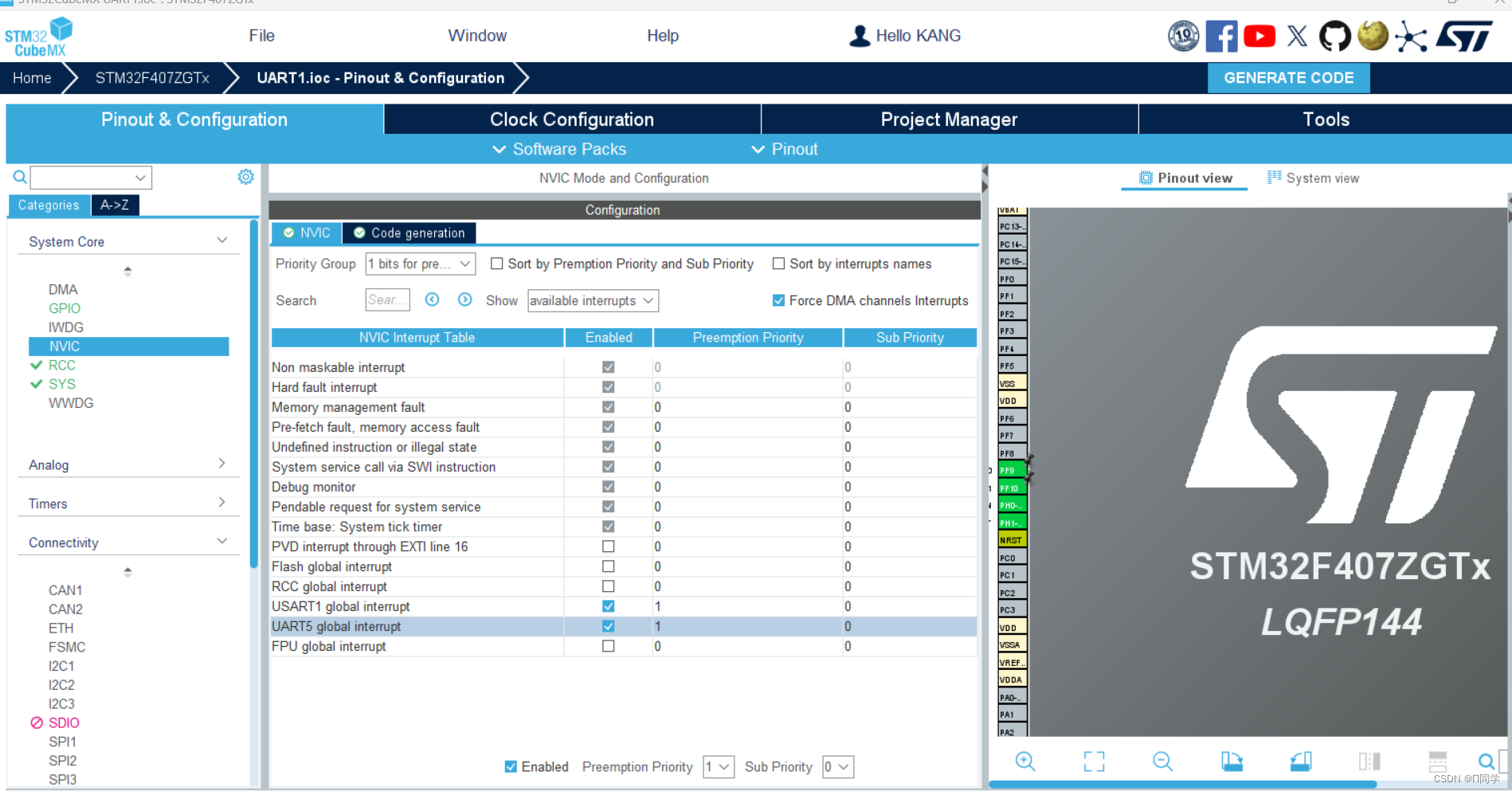Open the YouTube icon link
This screenshot has width=1512, height=791.
(x=1259, y=36)
